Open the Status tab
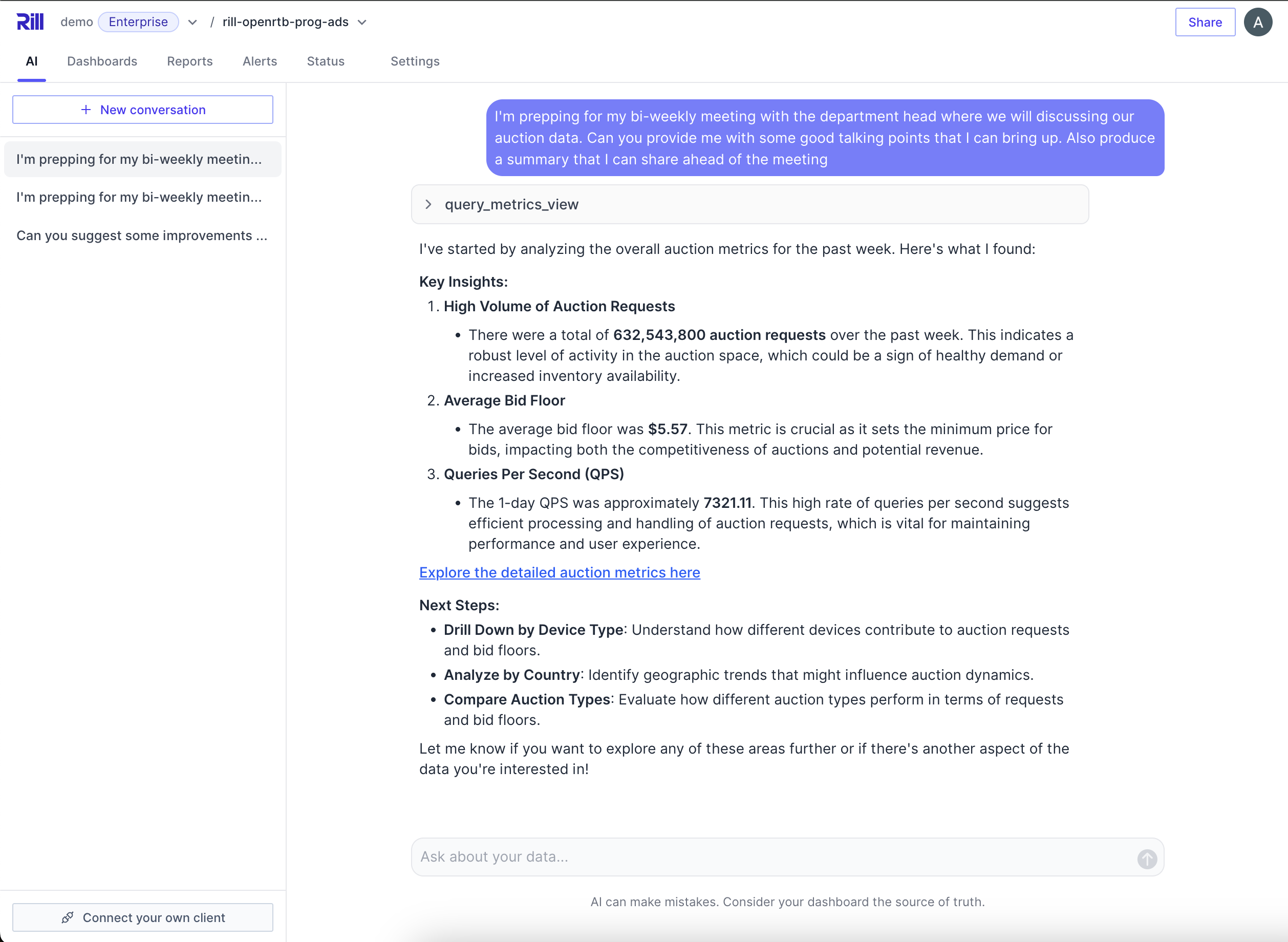 [326, 61]
